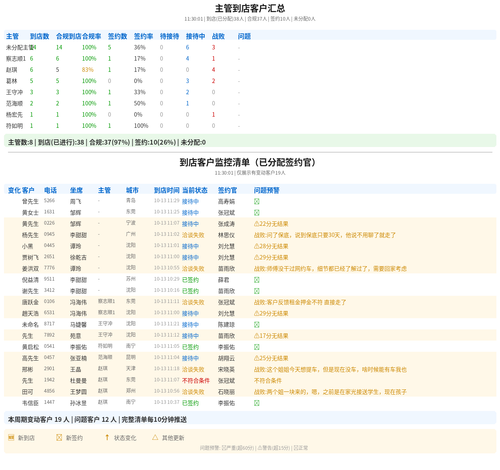
Task: Click the 状态变化 arrow legend icon
Action: (x=107, y=437)
